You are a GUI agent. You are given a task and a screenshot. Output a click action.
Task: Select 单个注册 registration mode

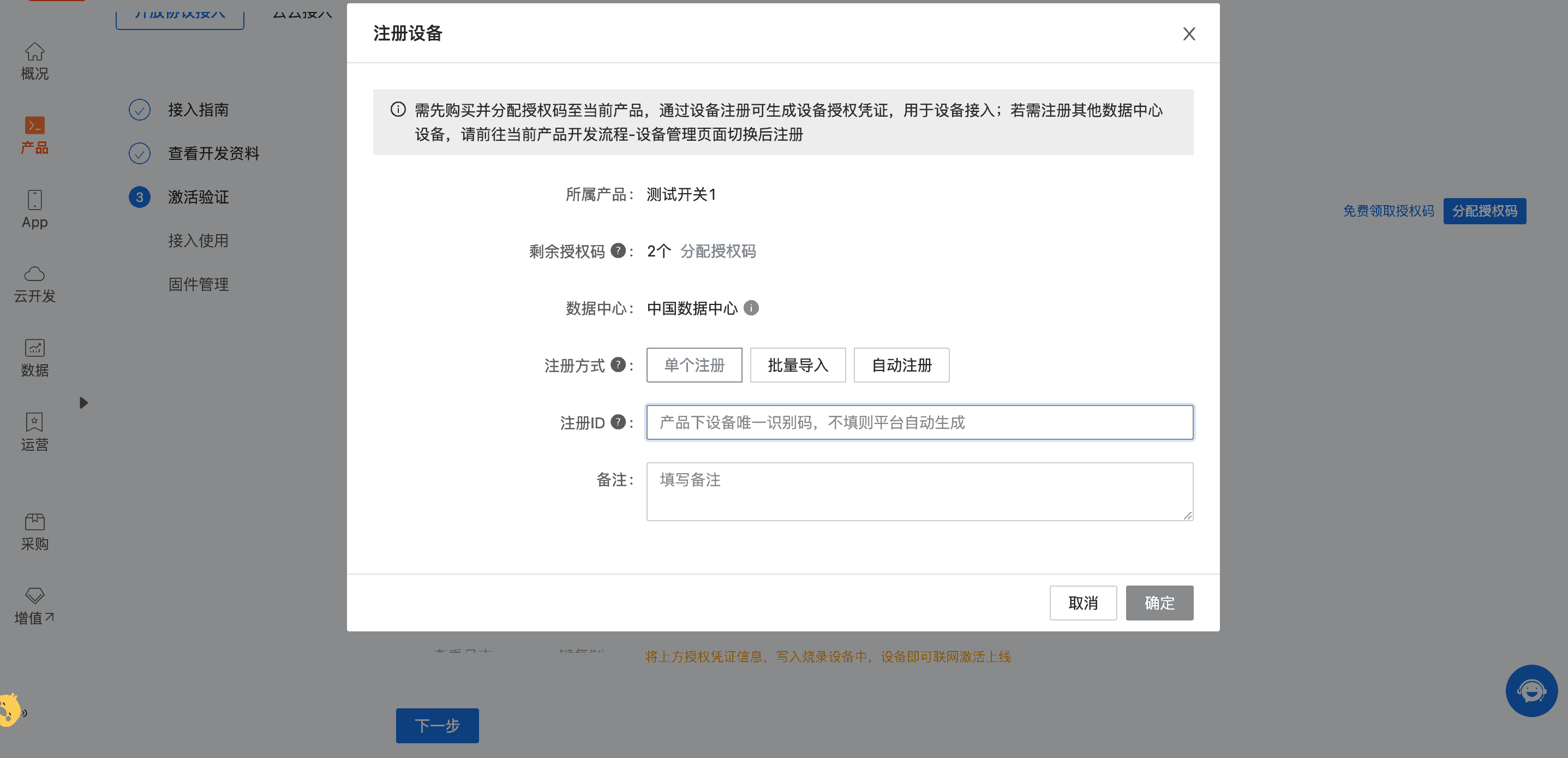[x=694, y=365]
